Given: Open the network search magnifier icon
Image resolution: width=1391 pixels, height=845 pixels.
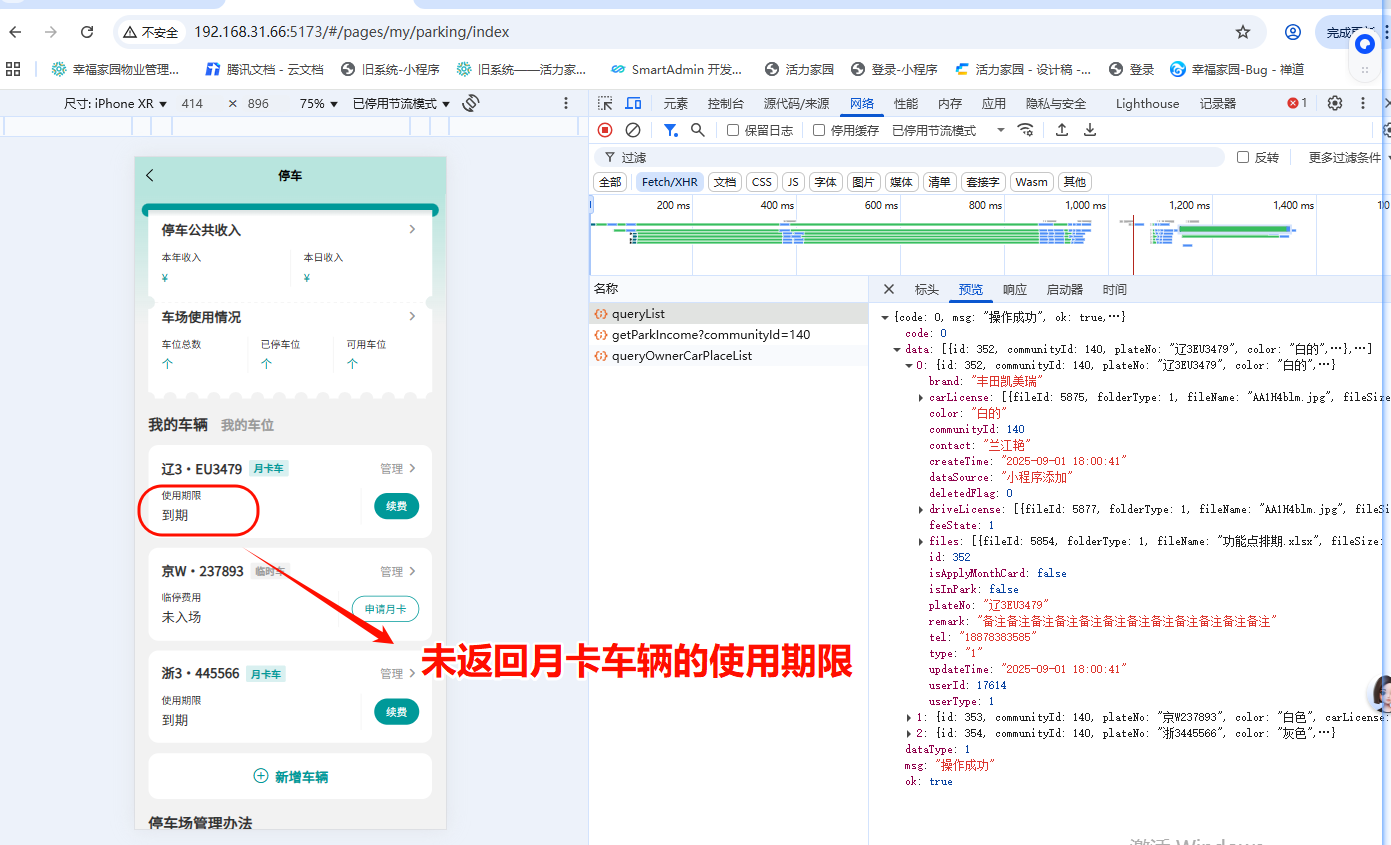Looking at the screenshot, I should point(698,130).
